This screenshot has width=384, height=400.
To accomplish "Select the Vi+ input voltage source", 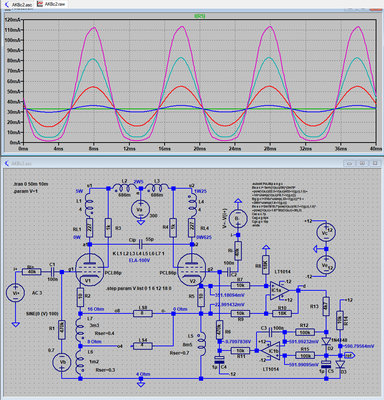I will (15, 293).
